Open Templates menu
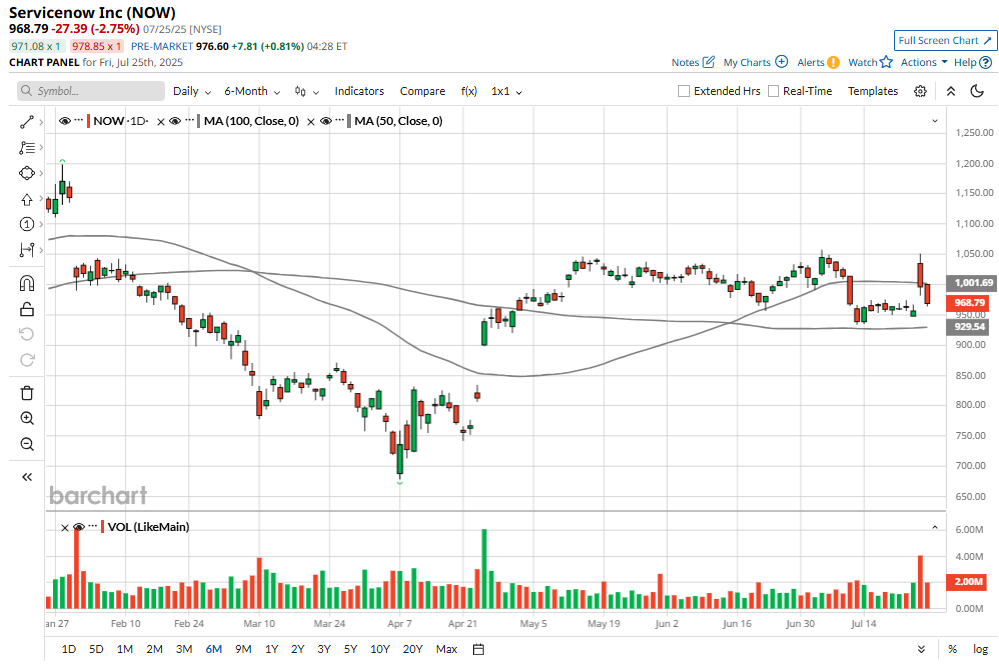 tap(873, 91)
